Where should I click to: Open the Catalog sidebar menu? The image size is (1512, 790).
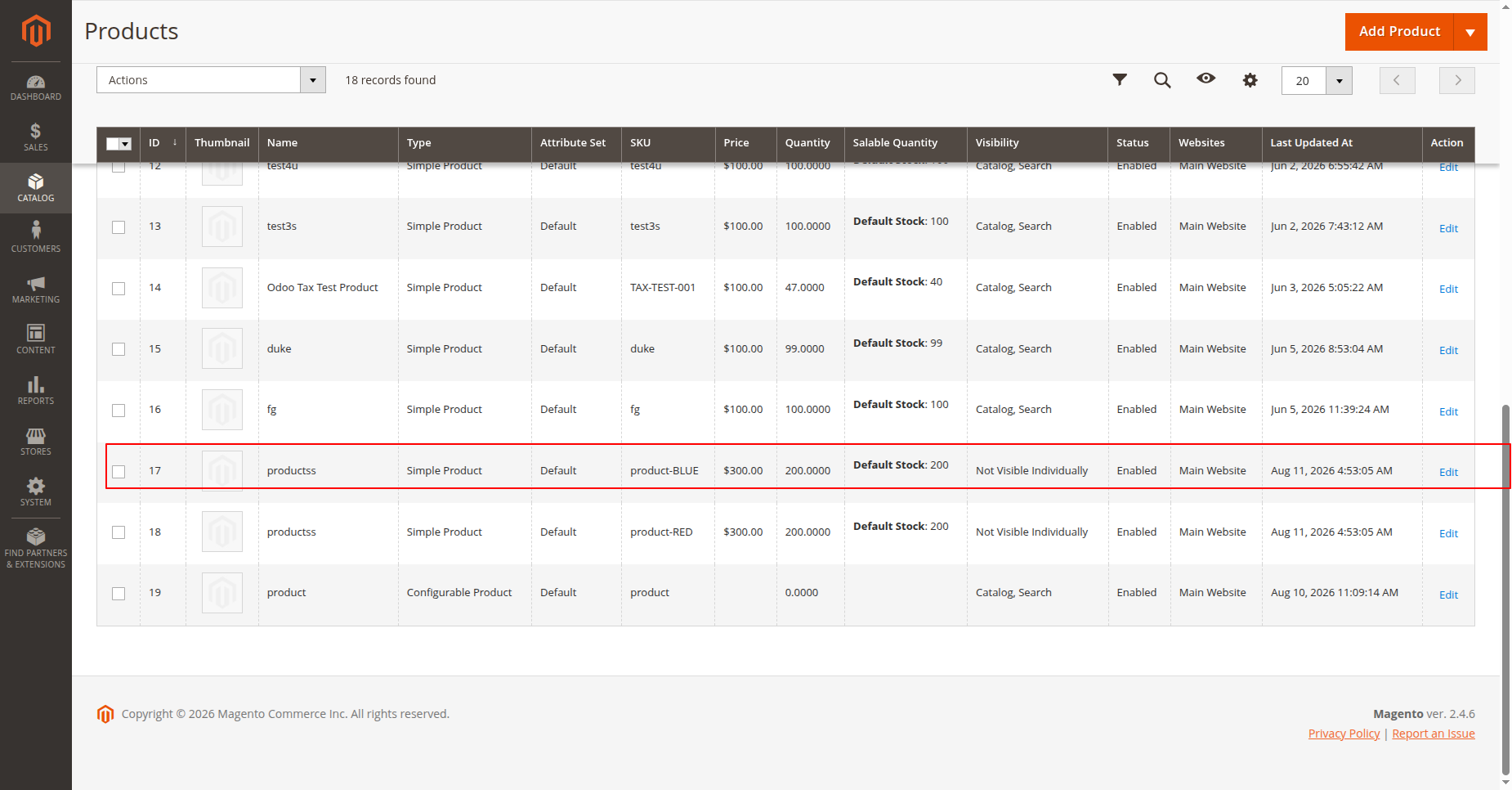click(36, 188)
